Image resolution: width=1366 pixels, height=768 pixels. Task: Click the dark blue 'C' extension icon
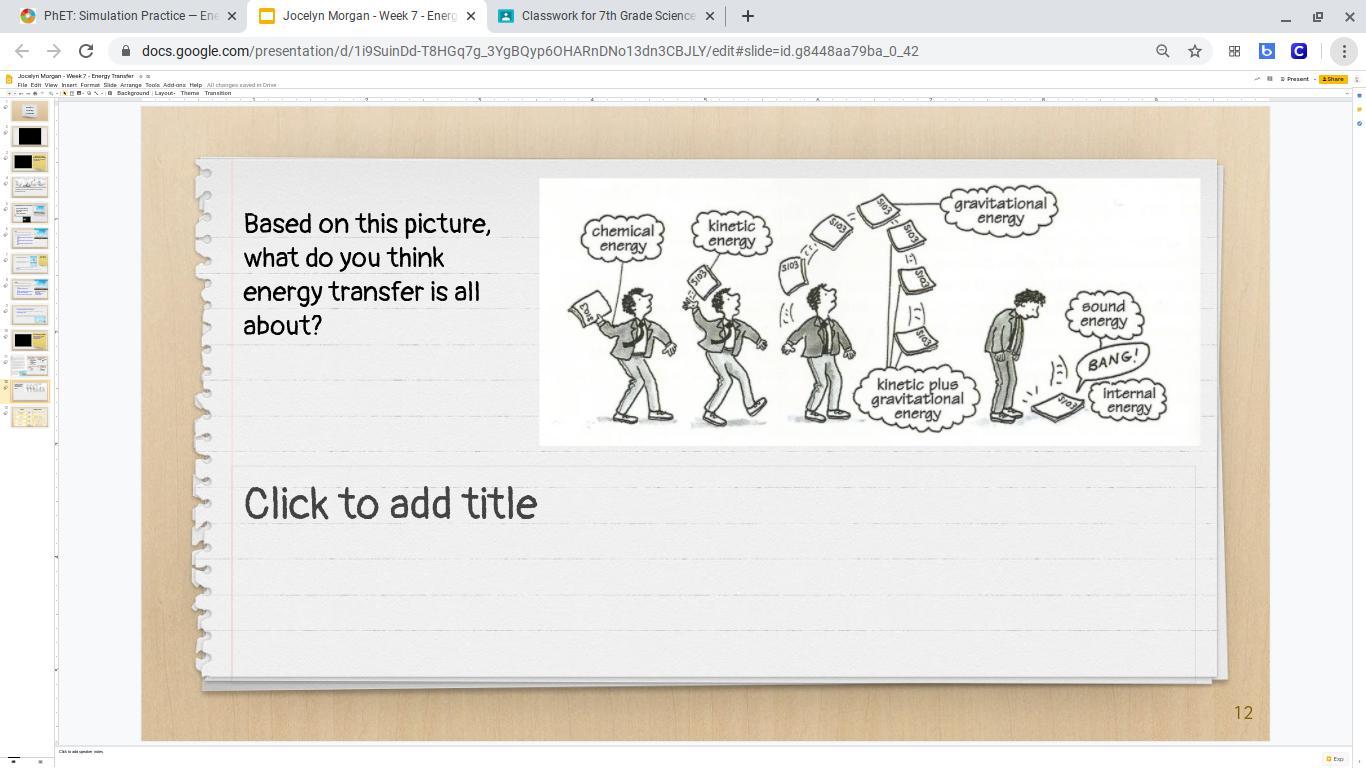(x=1298, y=51)
